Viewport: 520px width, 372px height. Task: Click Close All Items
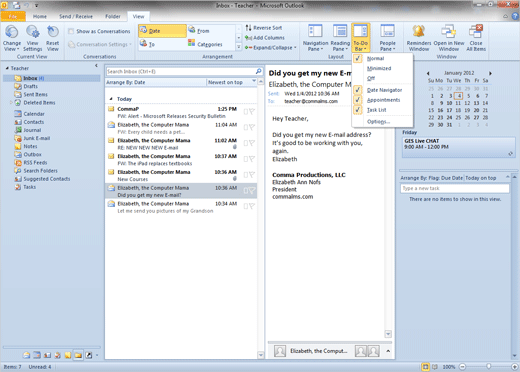tap(476, 38)
